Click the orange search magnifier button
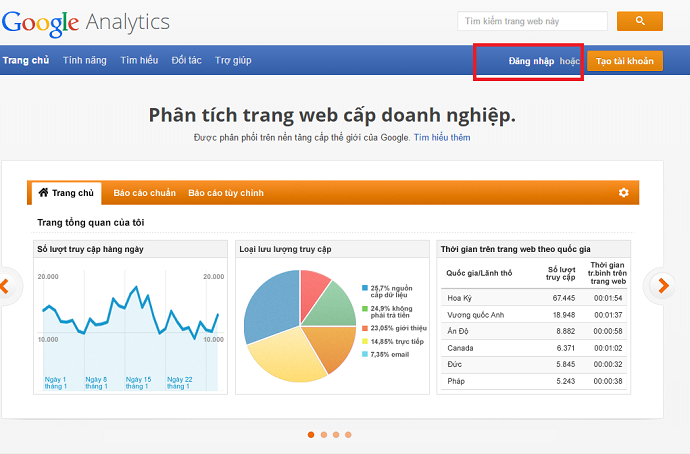This screenshot has height=454, width=690. (x=639, y=21)
